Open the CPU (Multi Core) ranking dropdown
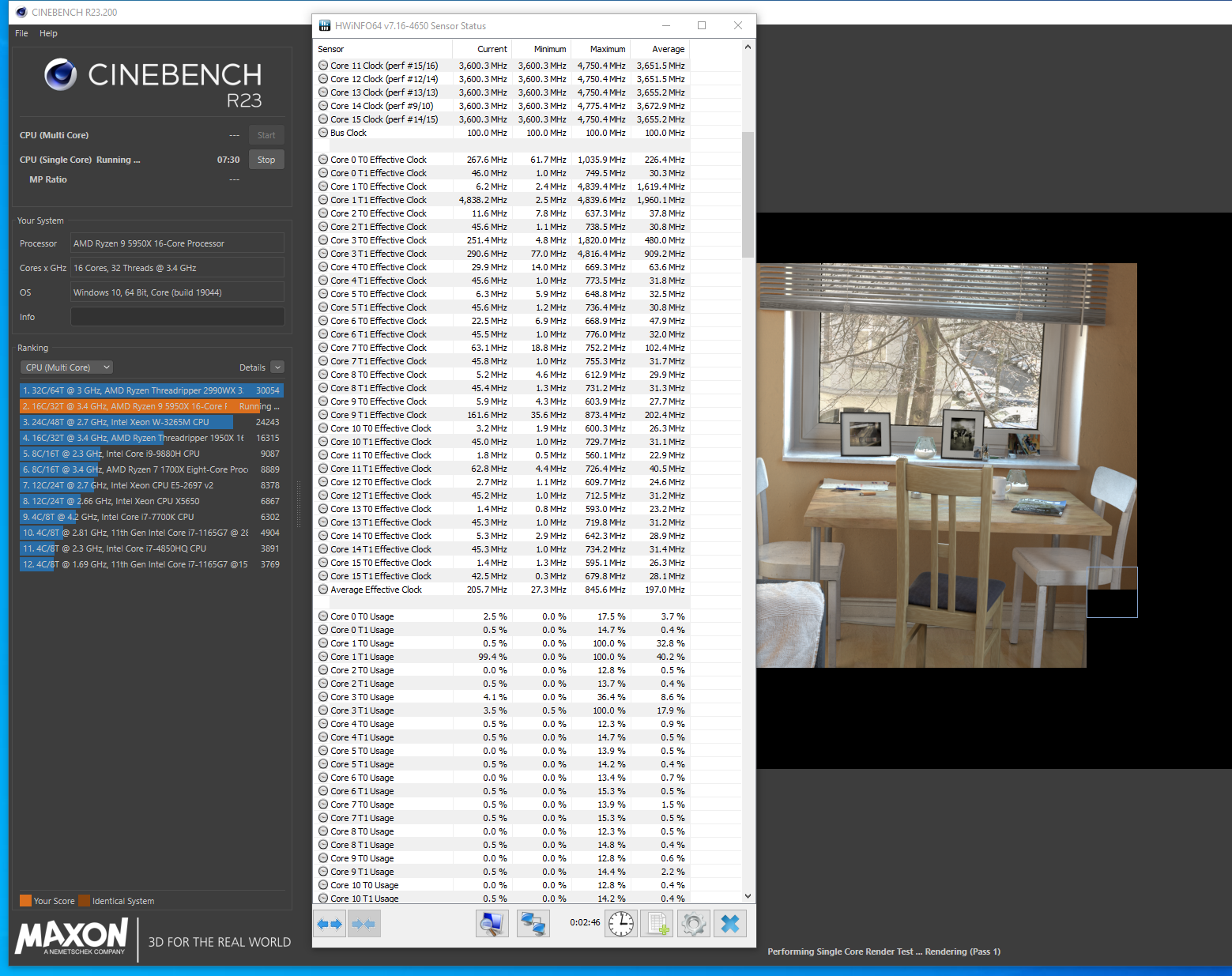Image resolution: width=1232 pixels, height=976 pixels. point(67,367)
